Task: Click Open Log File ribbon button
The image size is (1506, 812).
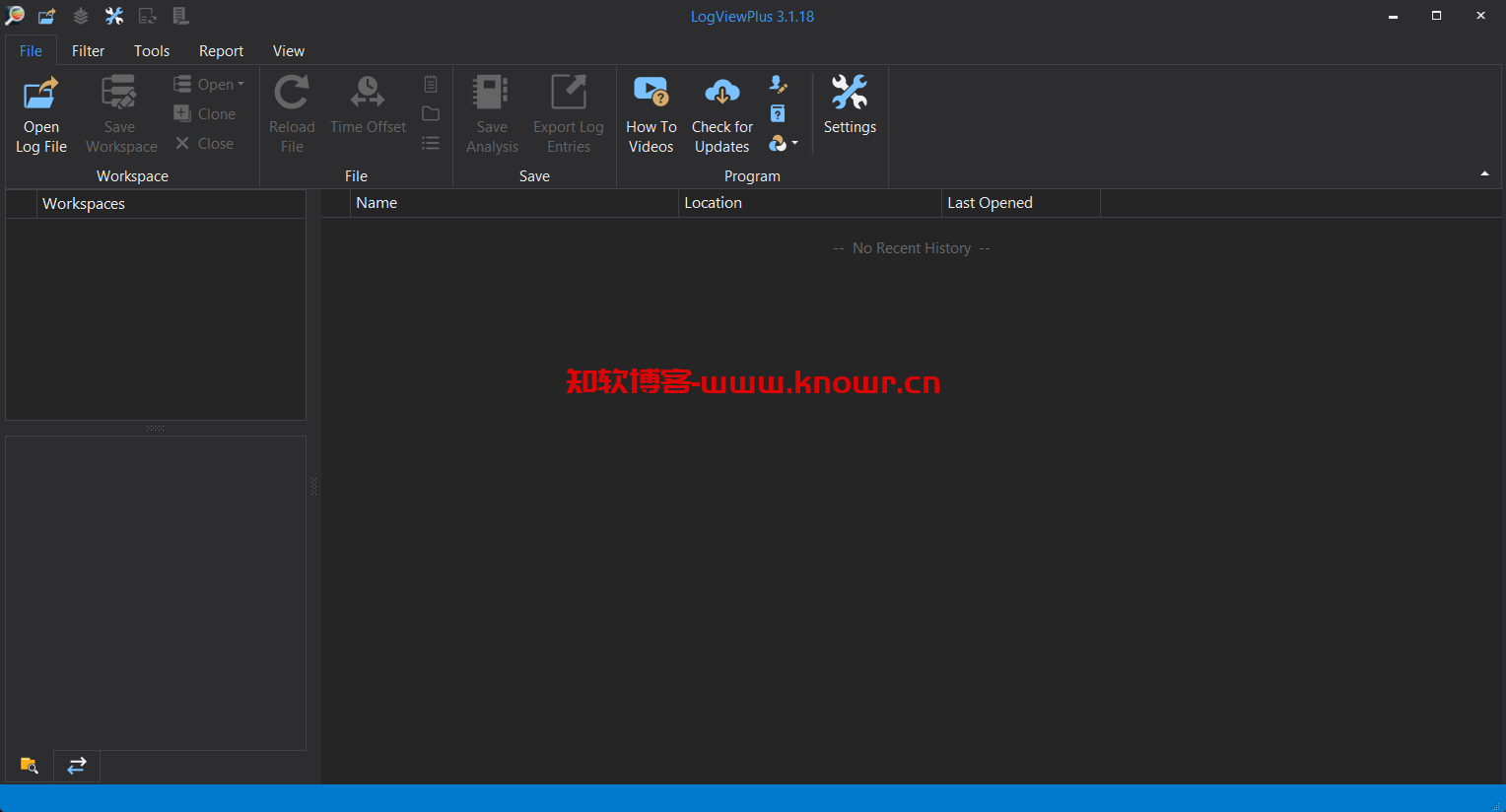Action: pyautogui.click(x=41, y=114)
